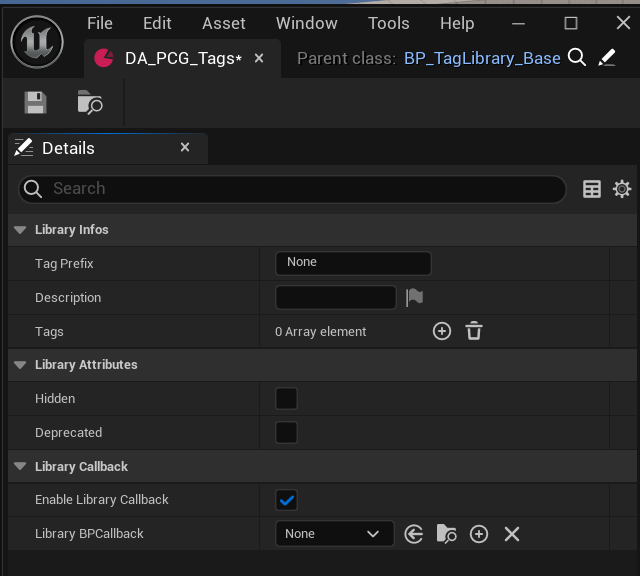This screenshot has height=576, width=640.
Task: Open the BP_TagLibrary_Base parent class link
Action: pyautogui.click(x=482, y=58)
